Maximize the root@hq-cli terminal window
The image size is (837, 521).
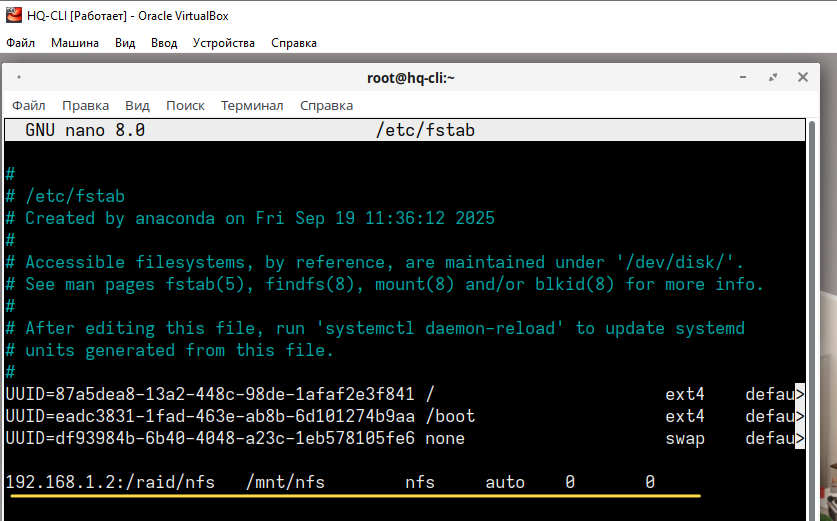772,77
